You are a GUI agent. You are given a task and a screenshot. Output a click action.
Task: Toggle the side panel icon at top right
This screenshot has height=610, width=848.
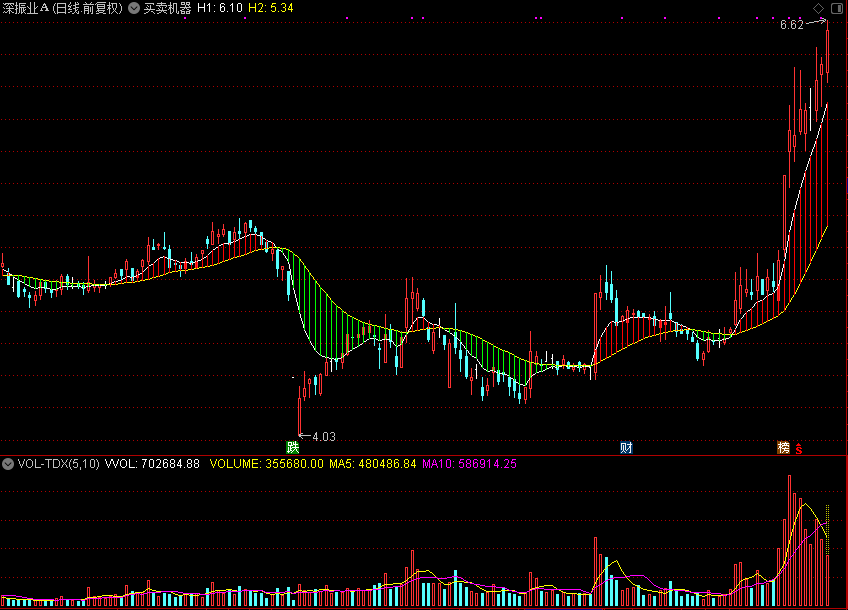pos(837,8)
